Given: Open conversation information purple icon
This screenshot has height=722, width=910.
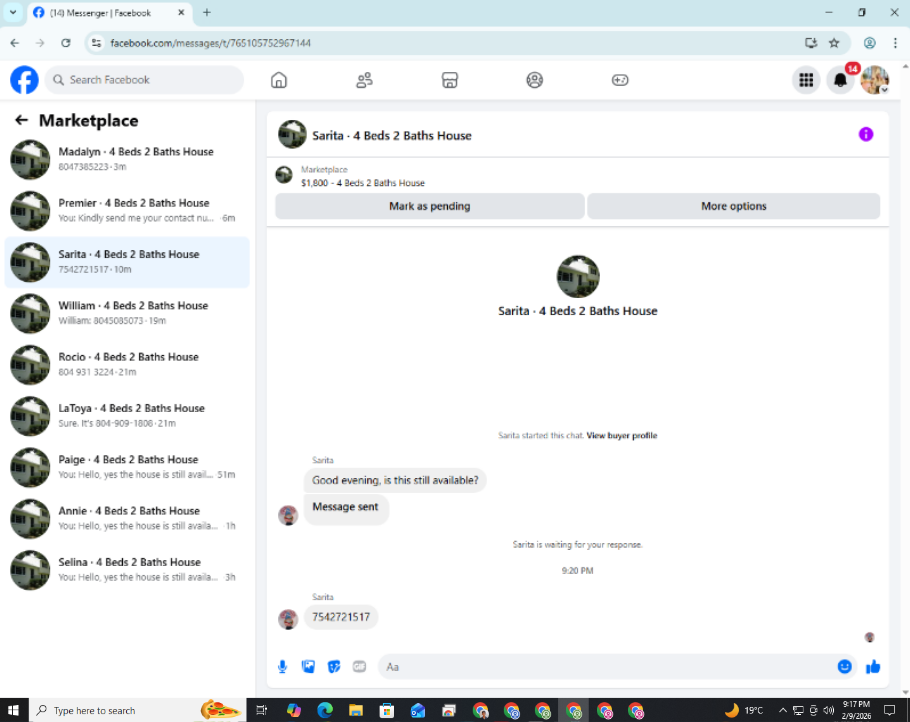Looking at the screenshot, I should point(866,135).
